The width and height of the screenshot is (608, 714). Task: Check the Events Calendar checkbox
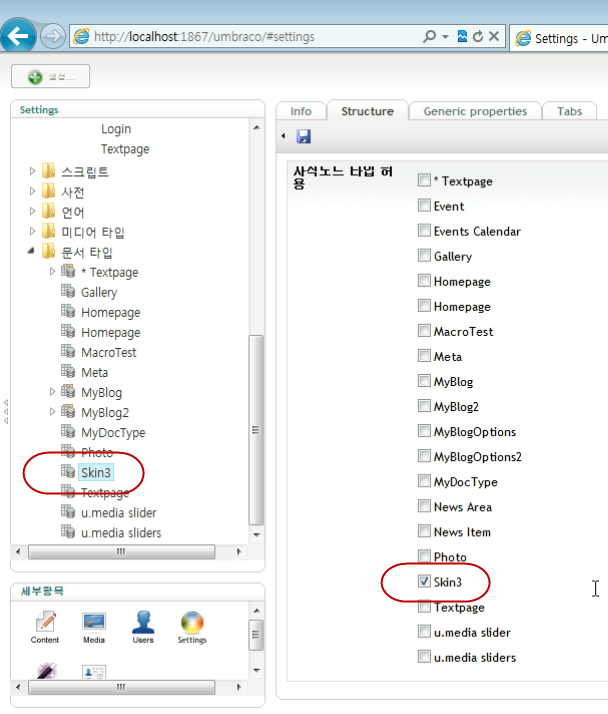(x=424, y=230)
